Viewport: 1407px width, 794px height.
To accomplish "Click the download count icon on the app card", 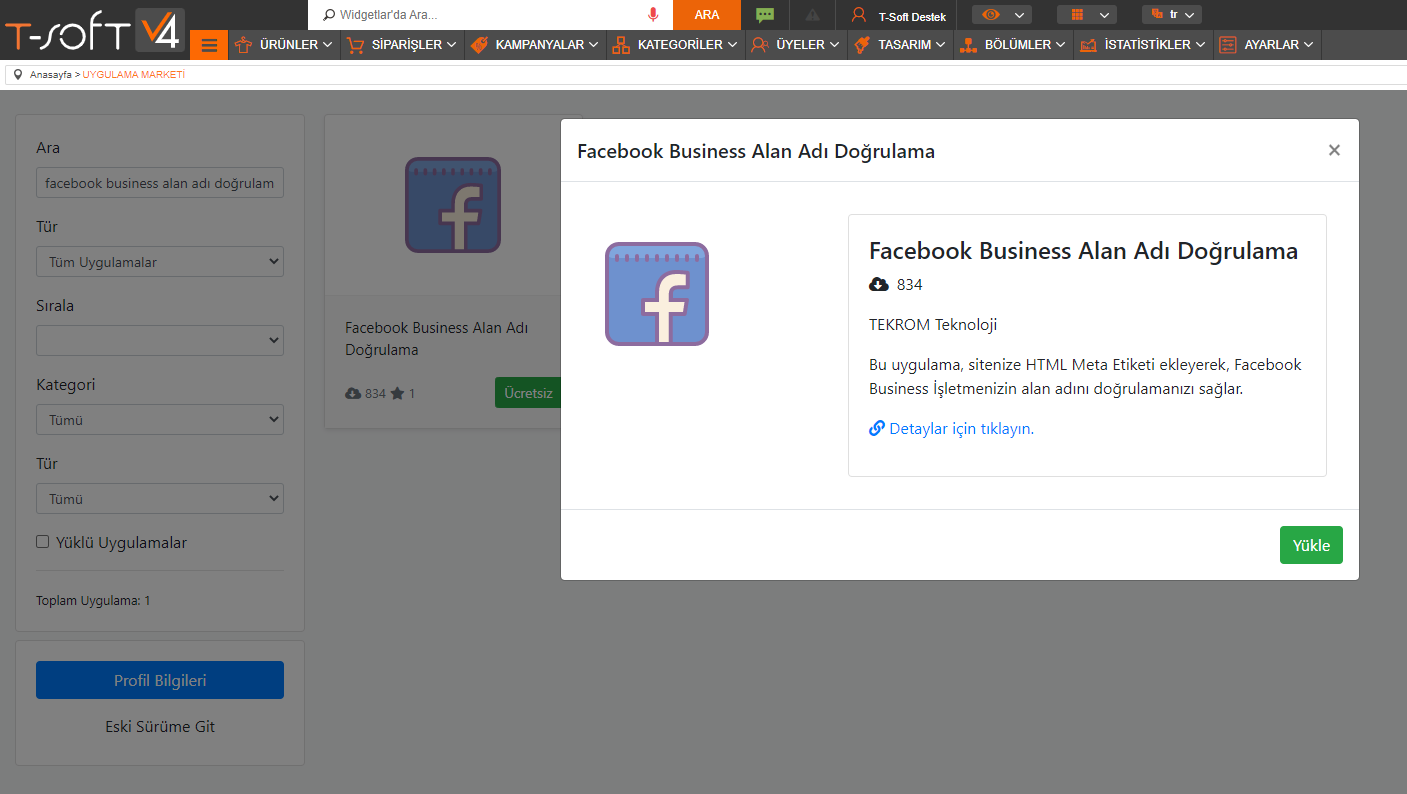I will coord(353,394).
